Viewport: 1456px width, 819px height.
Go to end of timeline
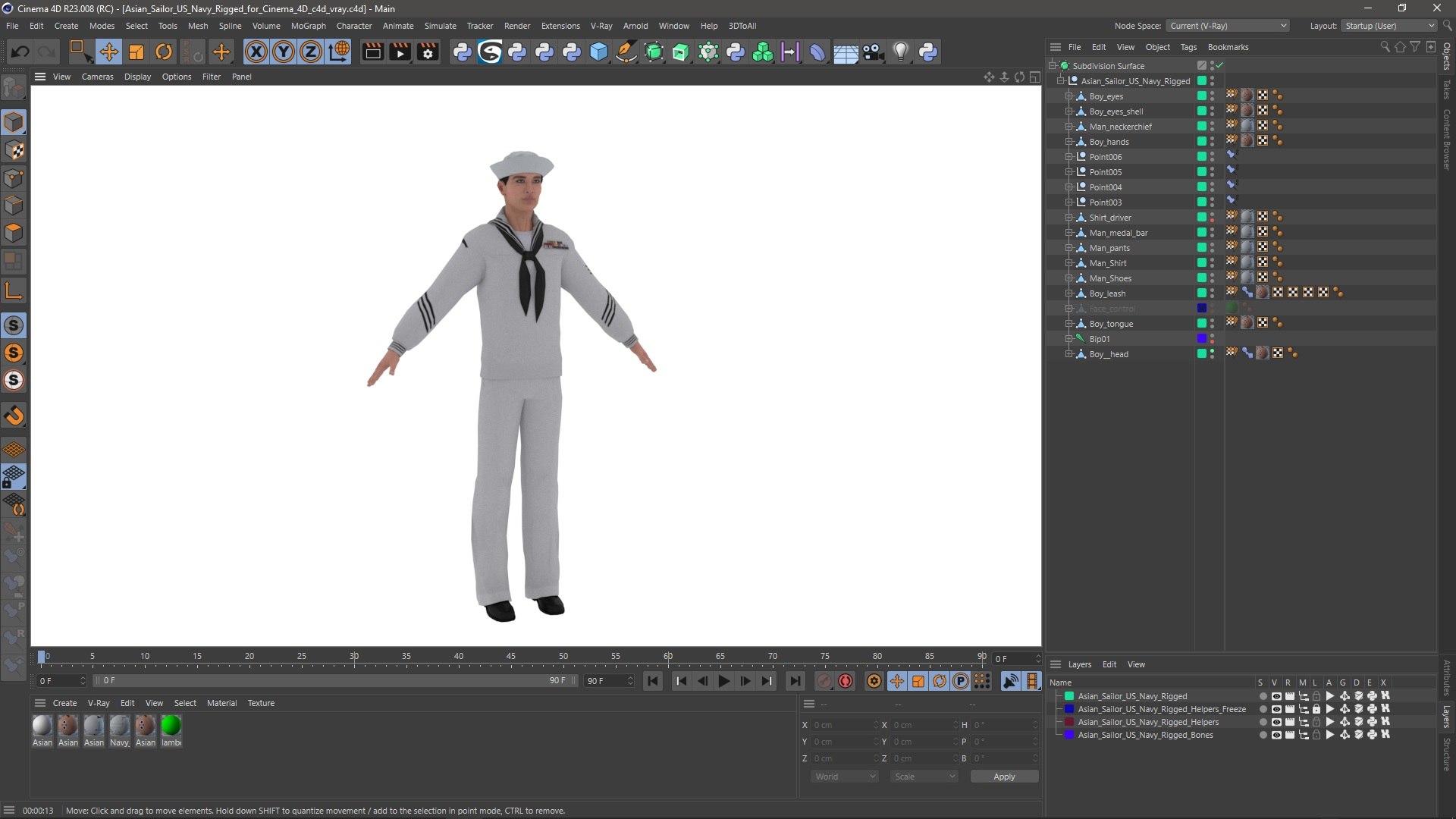pyautogui.click(x=795, y=681)
